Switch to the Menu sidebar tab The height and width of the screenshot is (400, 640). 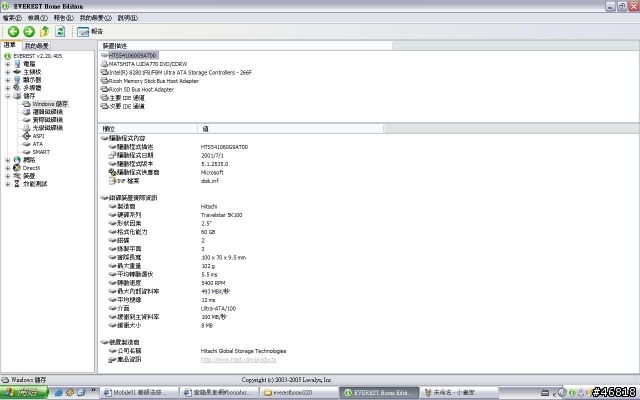(10, 45)
